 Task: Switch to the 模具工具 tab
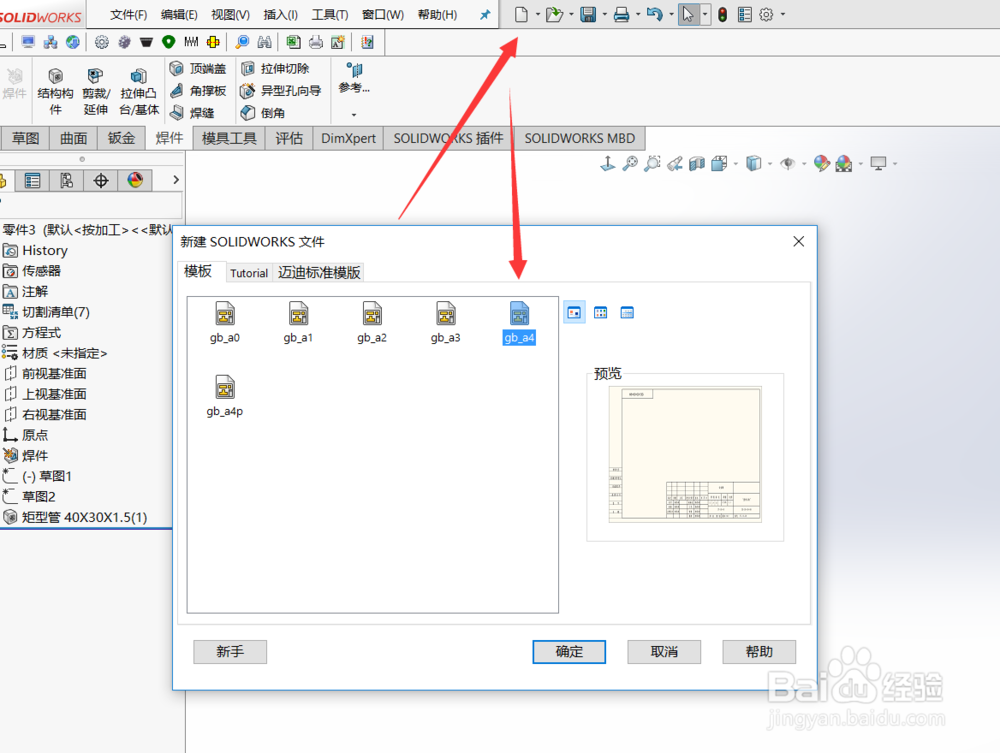tap(229, 138)
